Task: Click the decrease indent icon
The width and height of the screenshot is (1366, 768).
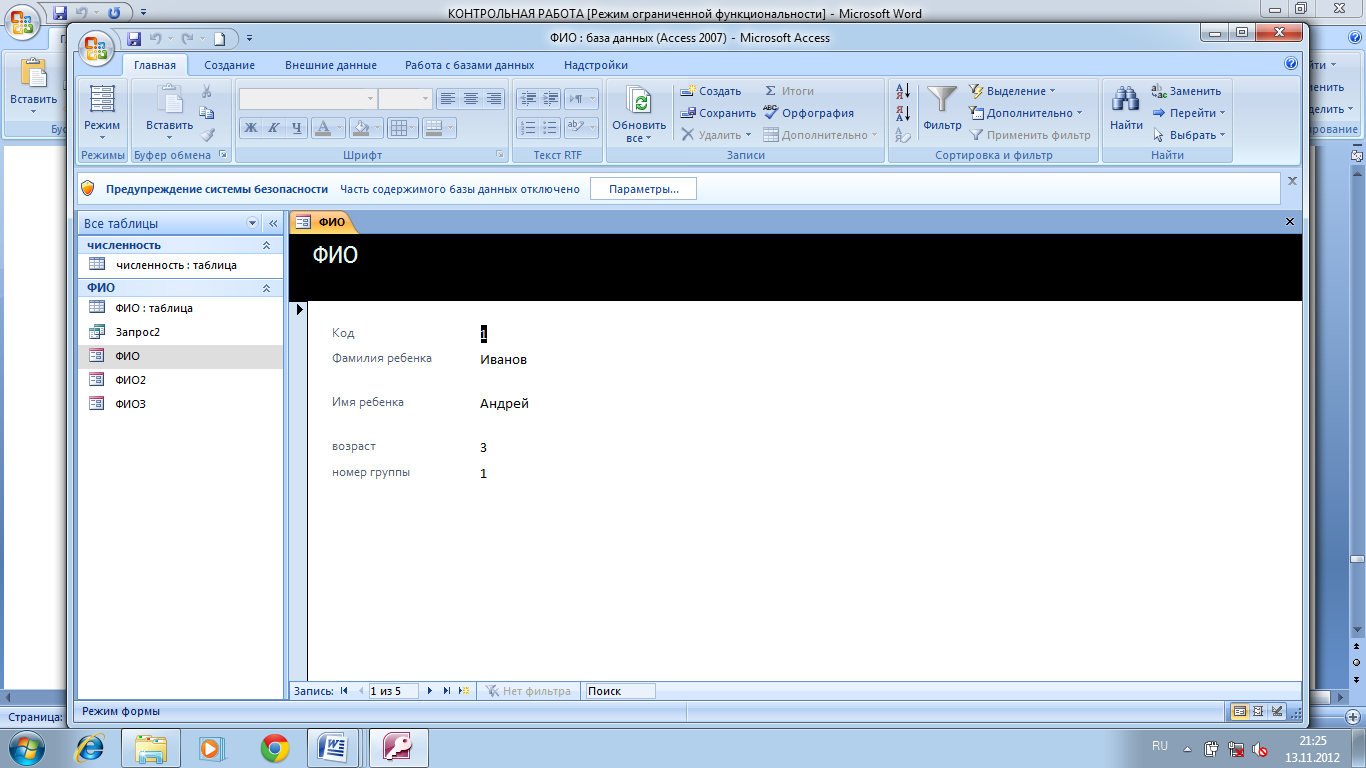Action: (527, 99)
